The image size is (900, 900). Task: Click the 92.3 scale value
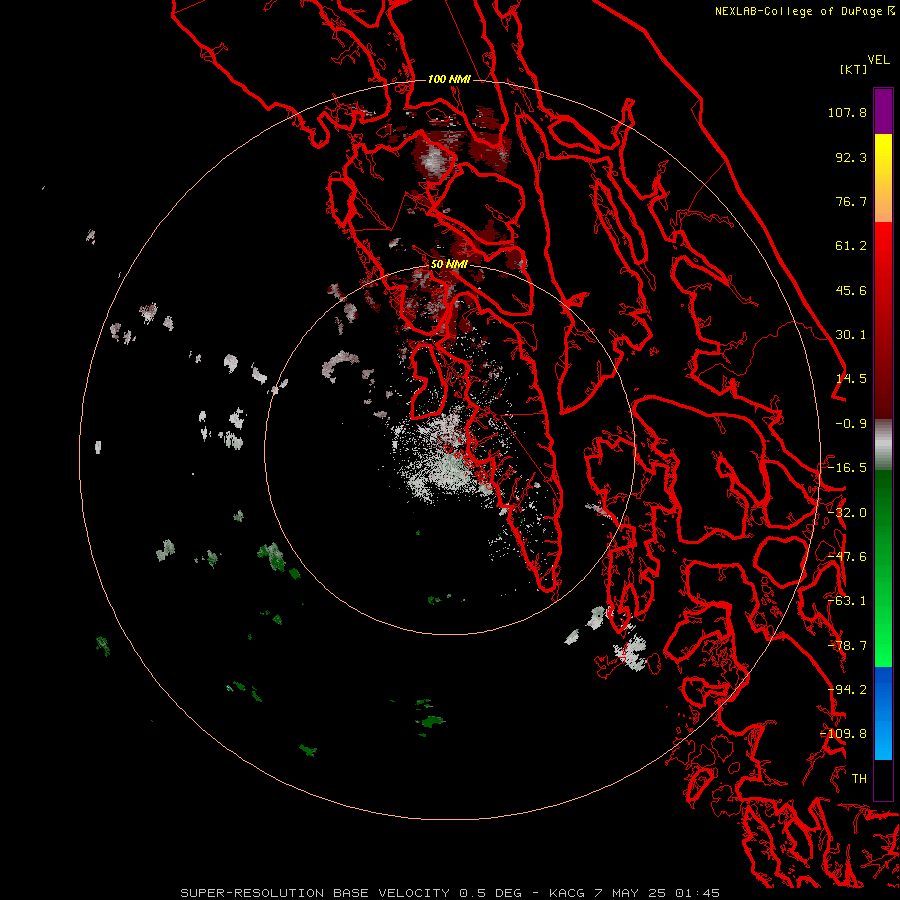851,157
